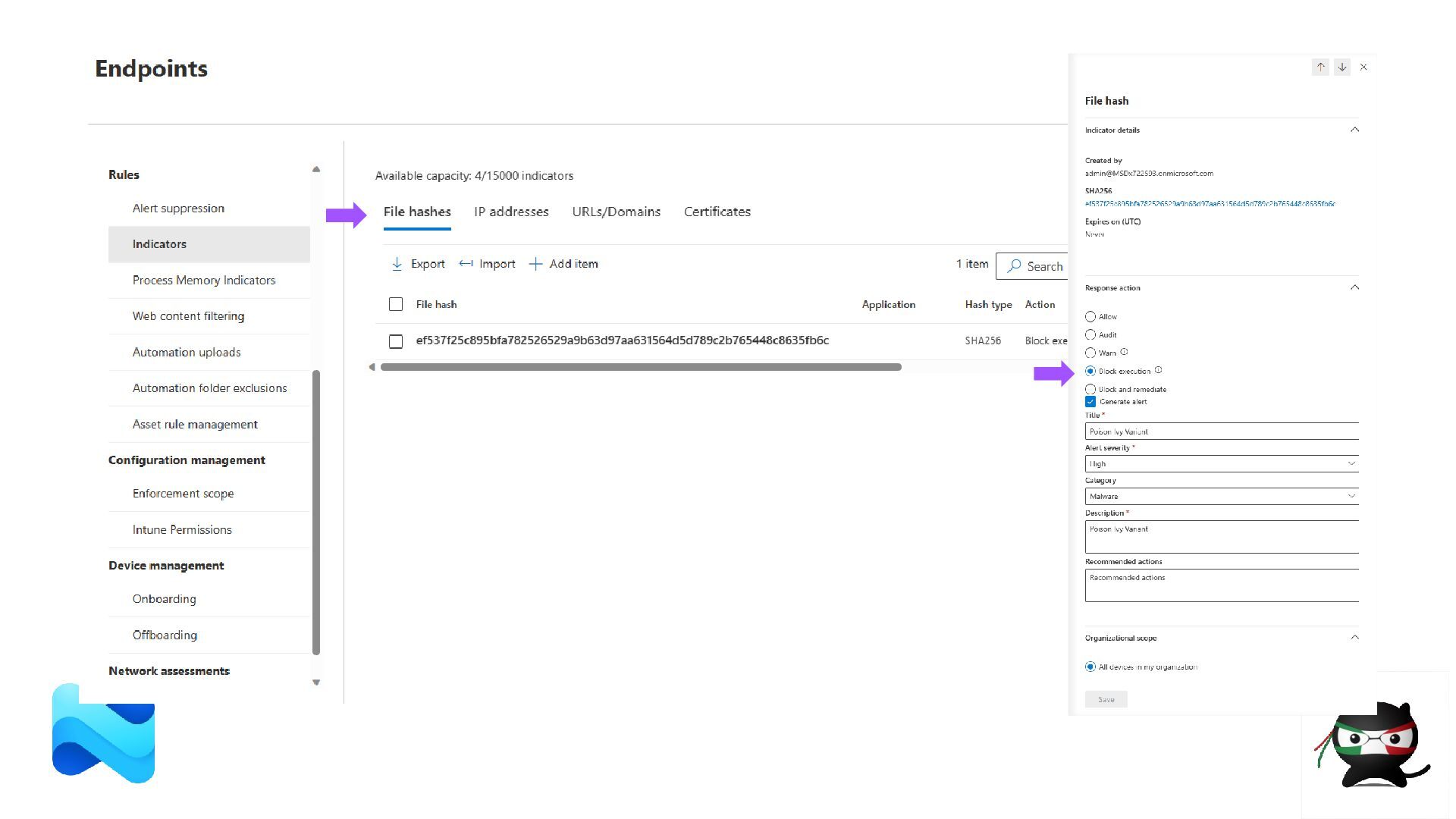Click the Search magnifier icon
The height and width of the screenshot is (819, 1456).
point(1014,266)
